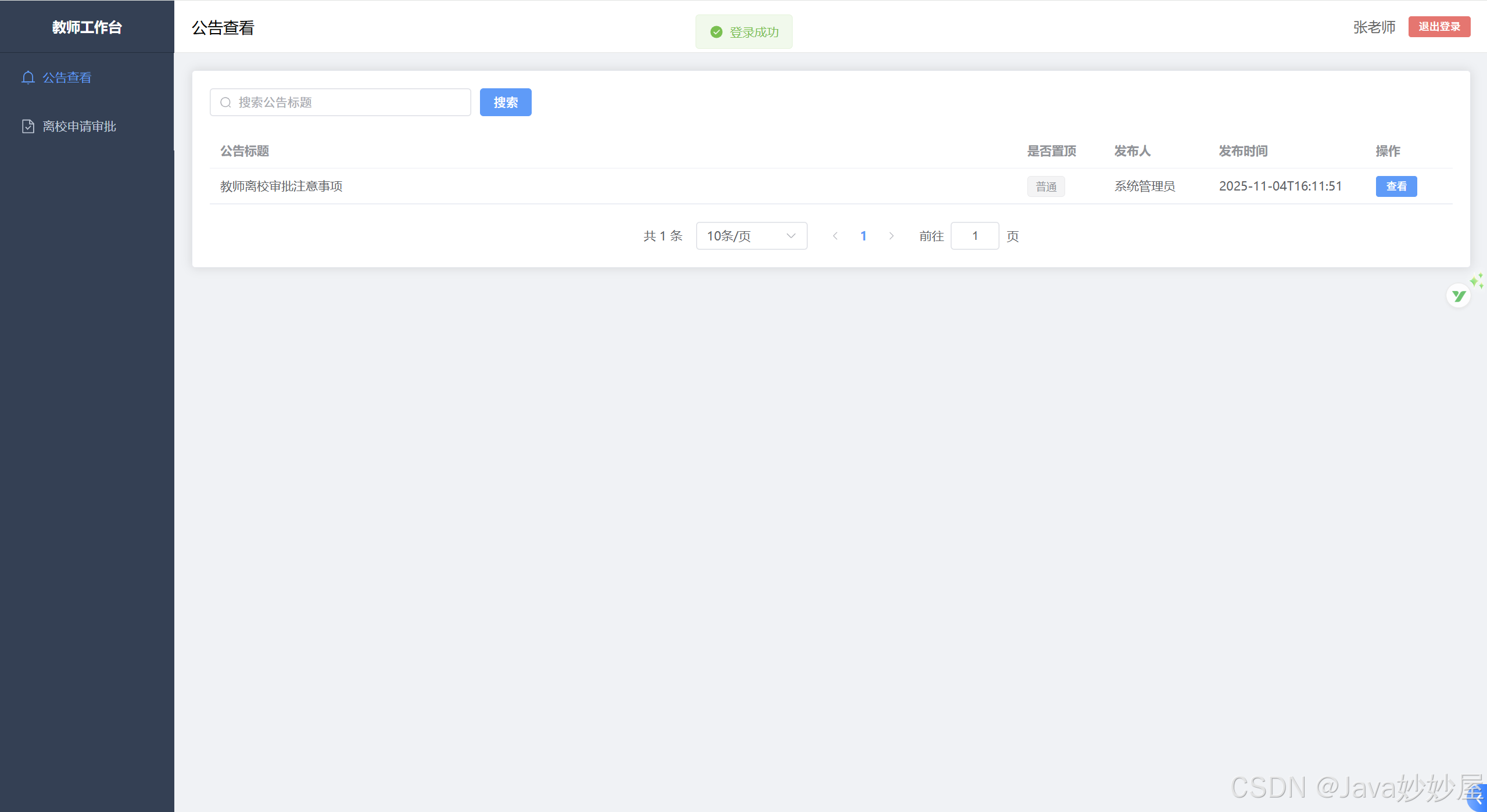Click the 发布时间 column header
Screen dimensions: 1487x812
tap(1244, 151)
